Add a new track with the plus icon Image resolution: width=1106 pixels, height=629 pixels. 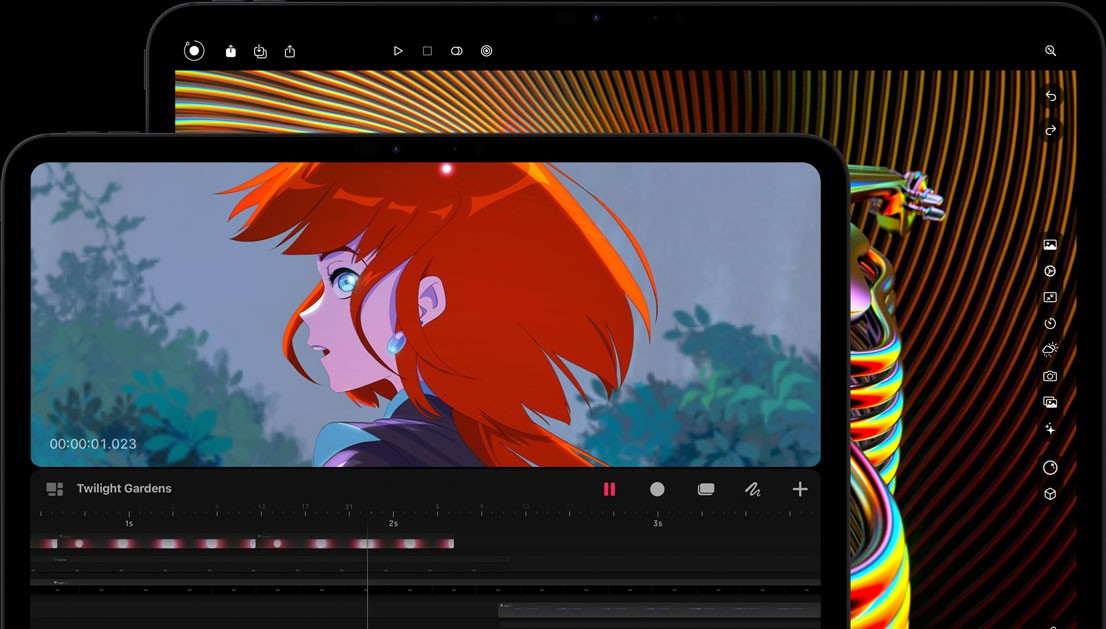(800, 489)
